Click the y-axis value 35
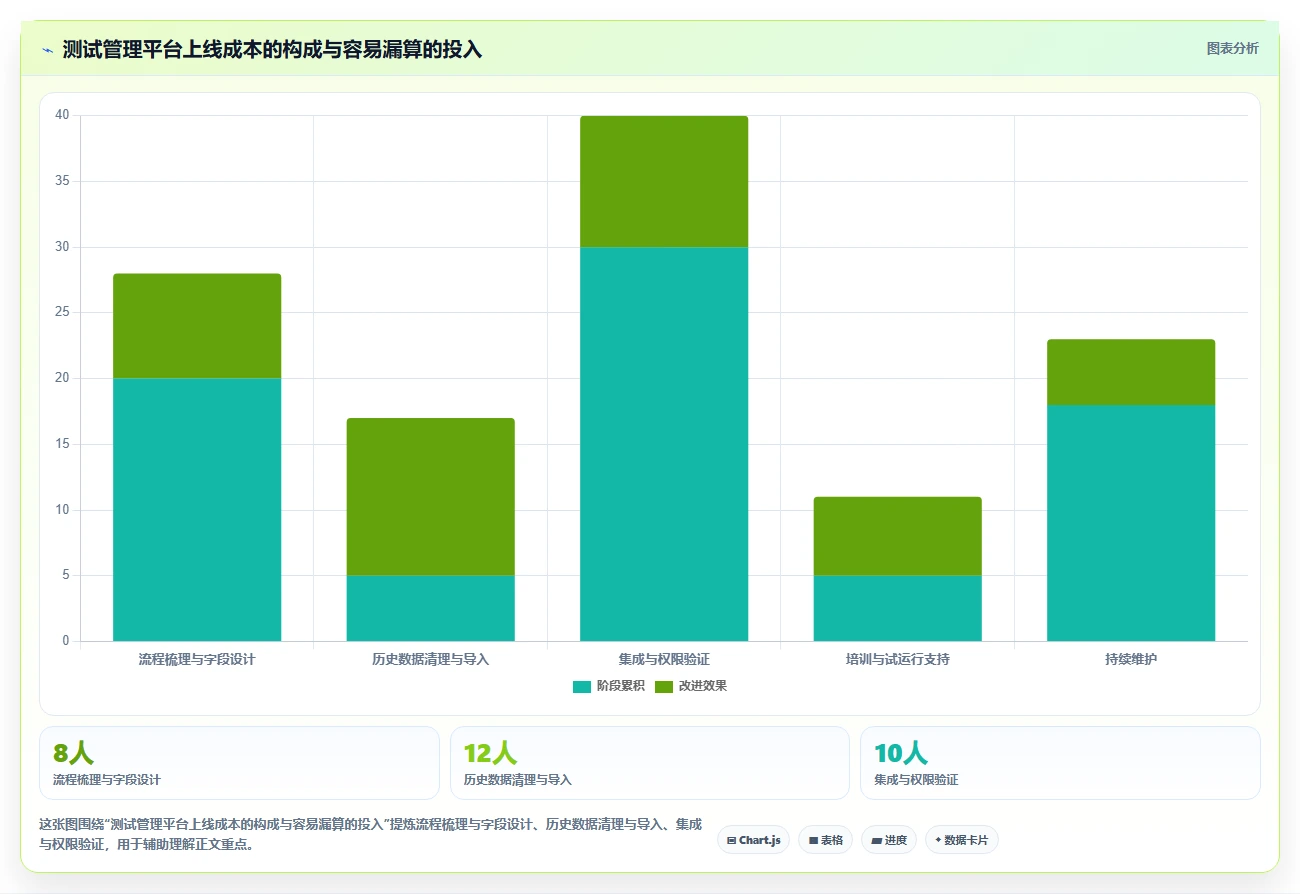This screenshot has width=1300, height=894. point(62,181)
